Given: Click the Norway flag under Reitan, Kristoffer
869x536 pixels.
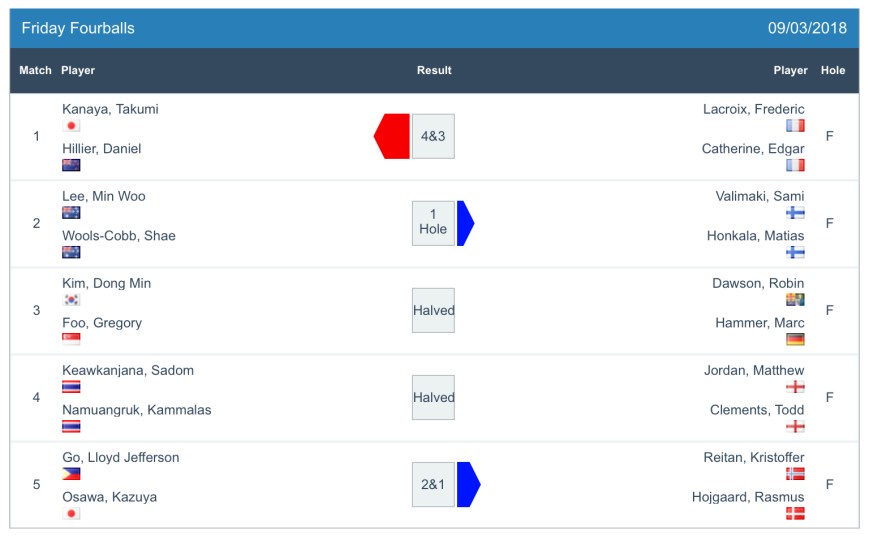Looking at the screenshot, I should [x=795, y=474].
